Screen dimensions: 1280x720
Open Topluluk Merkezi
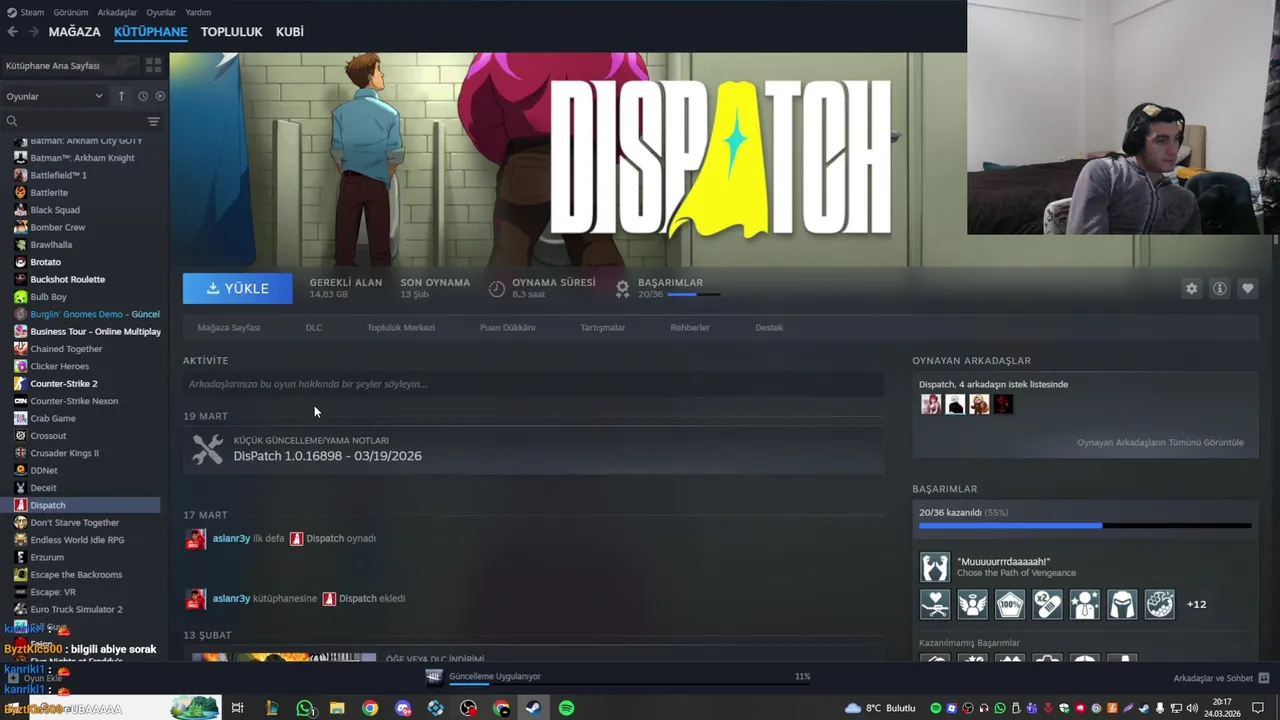point(401,327)
